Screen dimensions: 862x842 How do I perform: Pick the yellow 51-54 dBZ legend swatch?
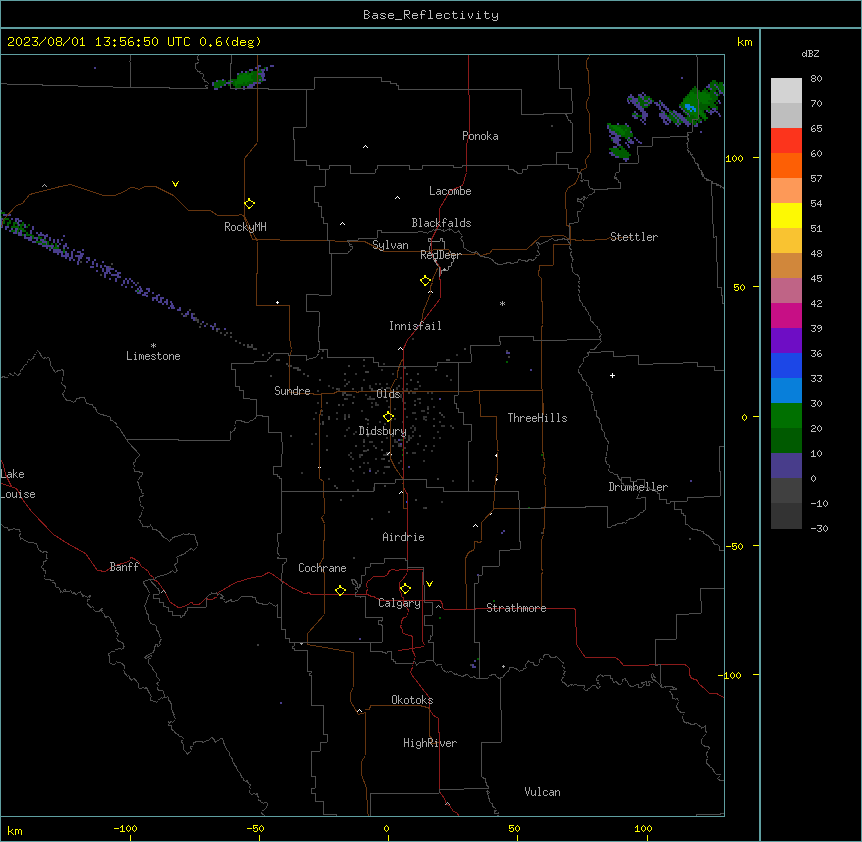click(x=786, y=215)
